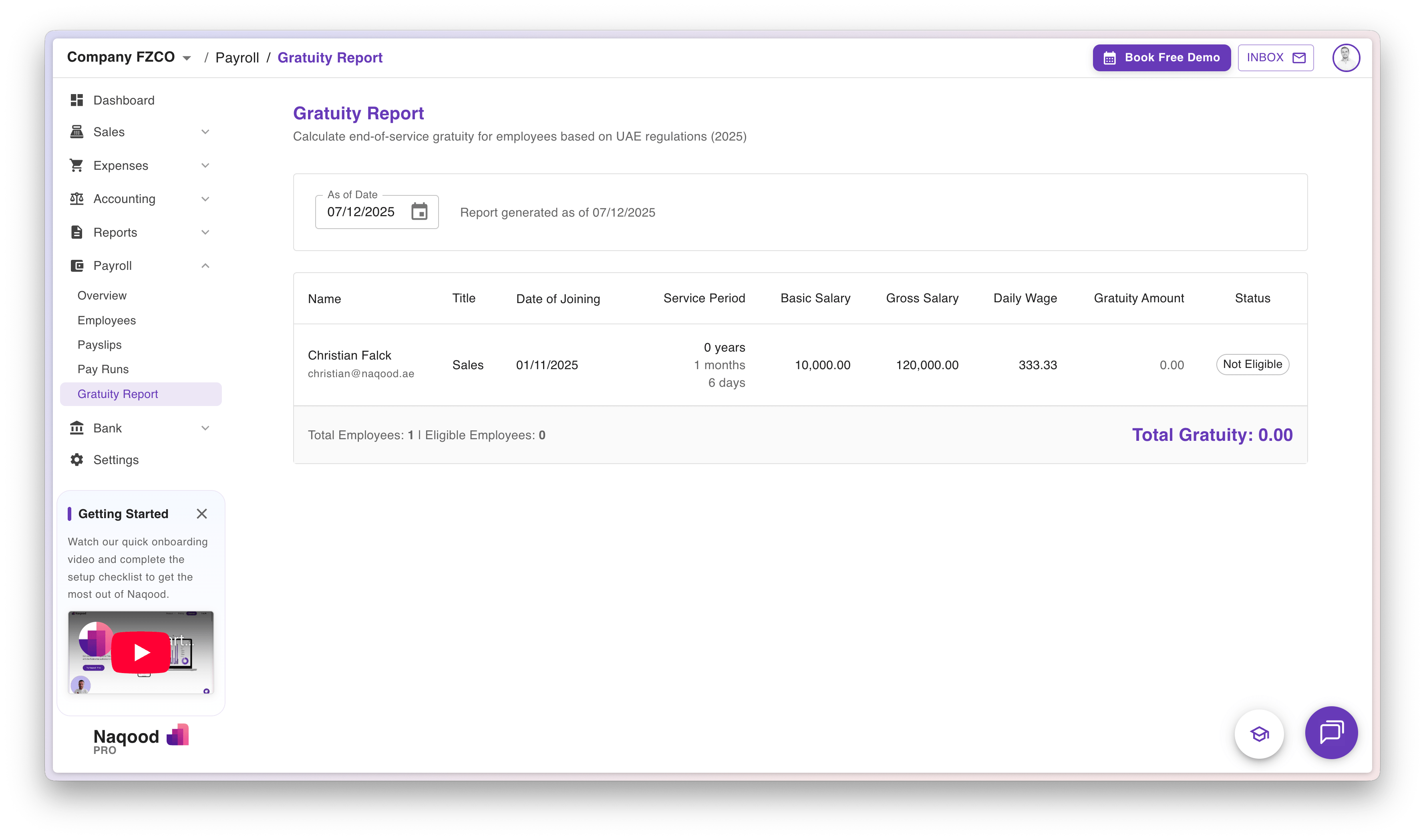
Task: Close the Getting Started card
Action: click(x=201, y=513)
